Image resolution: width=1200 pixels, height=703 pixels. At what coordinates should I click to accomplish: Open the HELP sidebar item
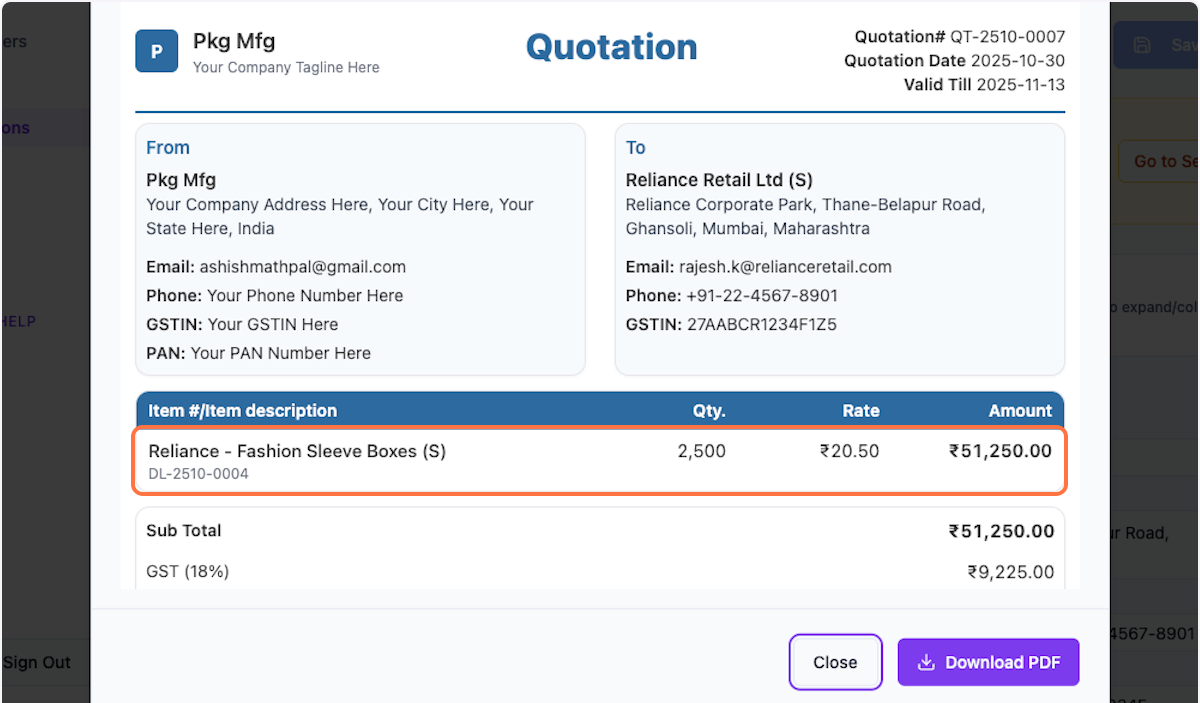click(20, 321)
